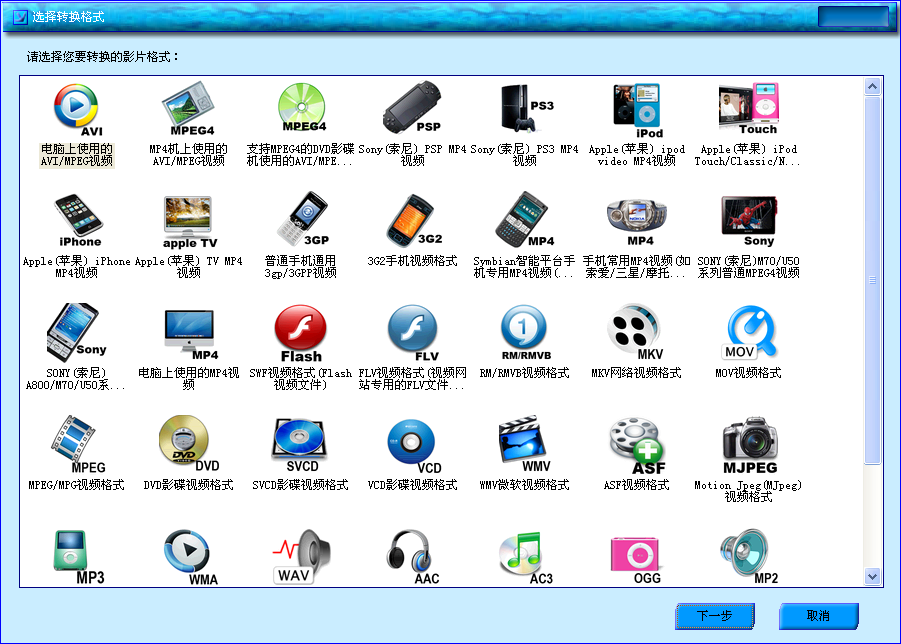Choose the Apple iPod video icon
Screen dimensions: 901x644
pyautogui.click(x=638, y=110)
